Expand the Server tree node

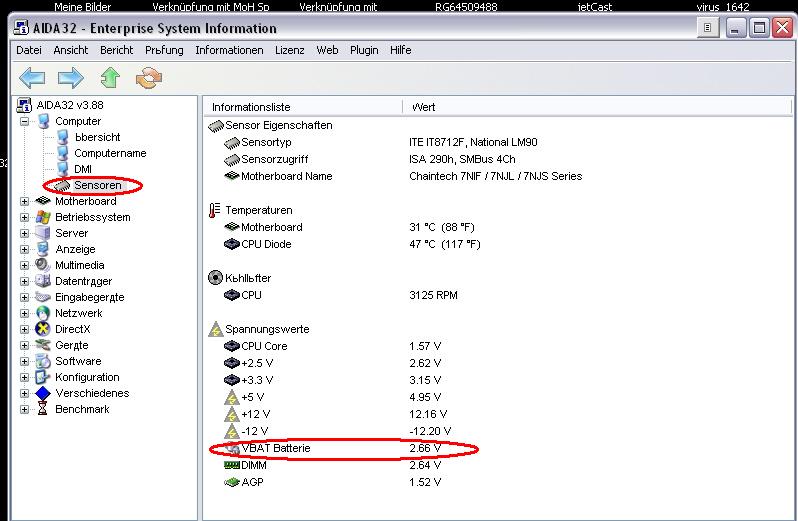coord(24,234)
